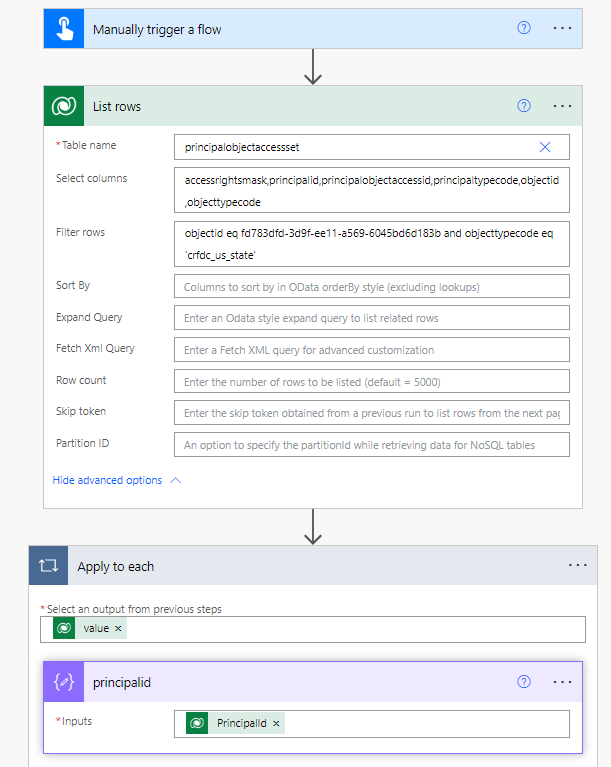Open help for Manually trigger a flow
Image resolution: width=611 pixels, height=767 pixels.
pos(524,28)
